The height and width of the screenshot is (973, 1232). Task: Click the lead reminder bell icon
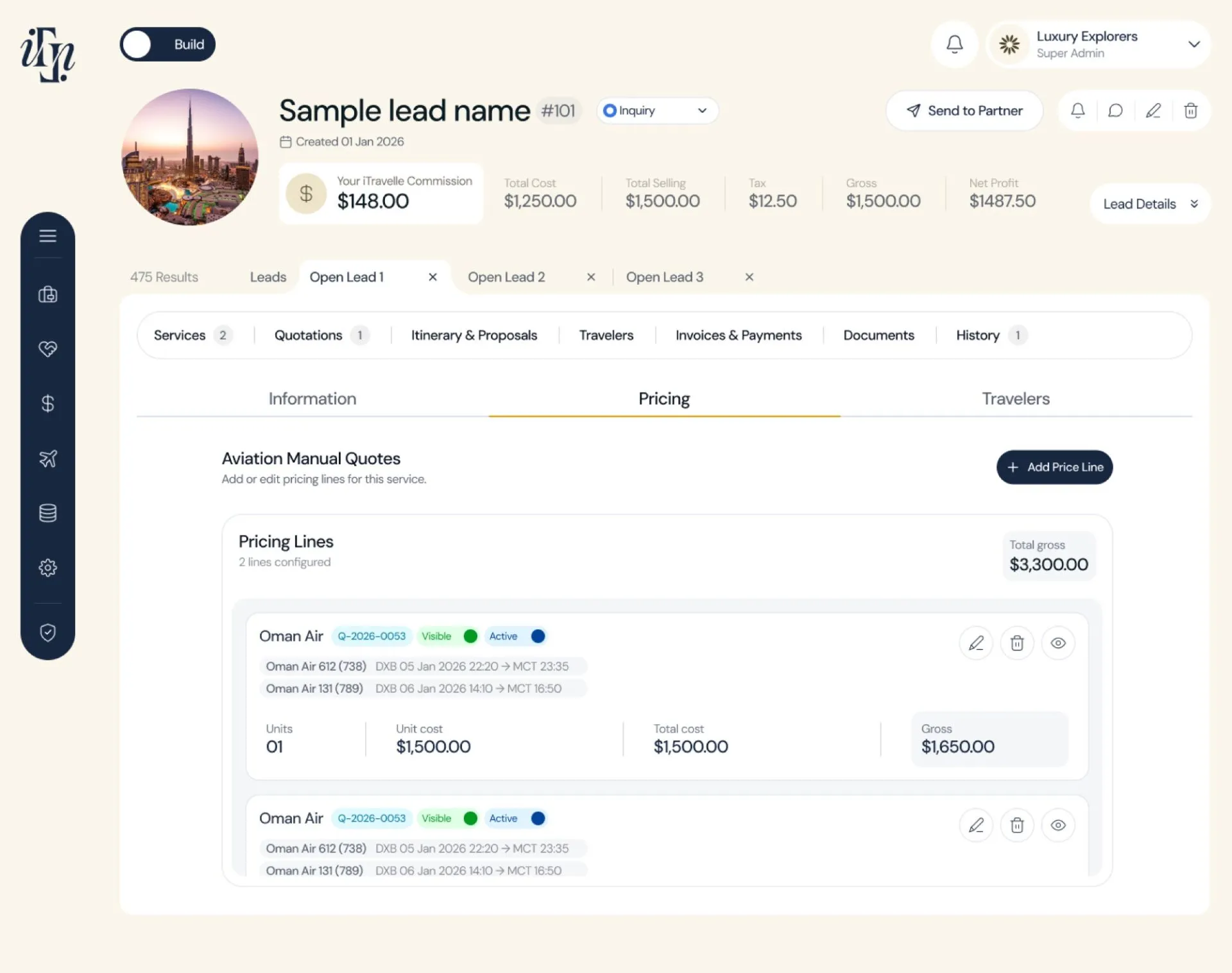tap(1078, 110)
